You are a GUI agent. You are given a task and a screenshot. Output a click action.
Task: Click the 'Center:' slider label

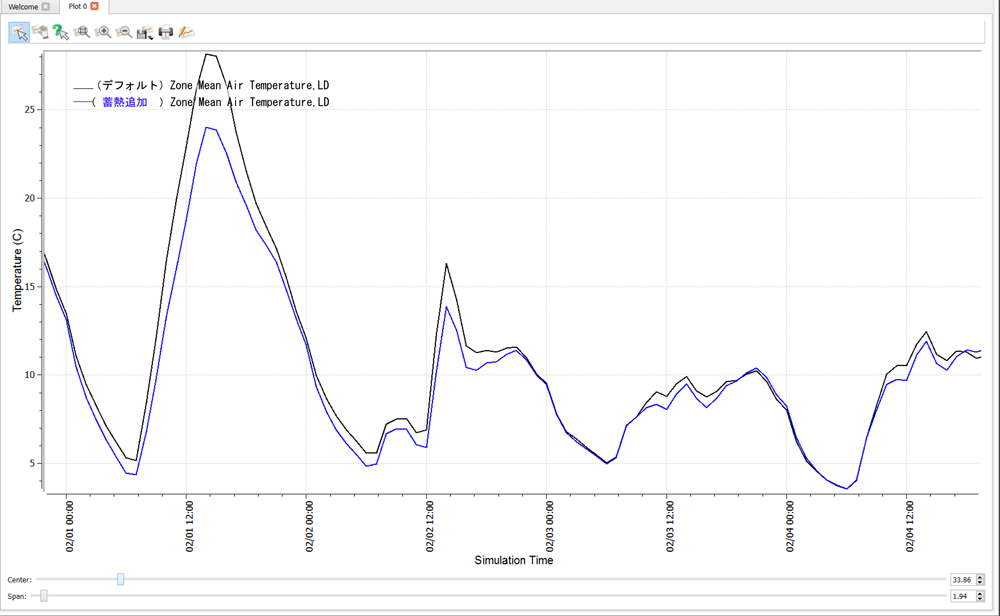(x=19, y=580)
